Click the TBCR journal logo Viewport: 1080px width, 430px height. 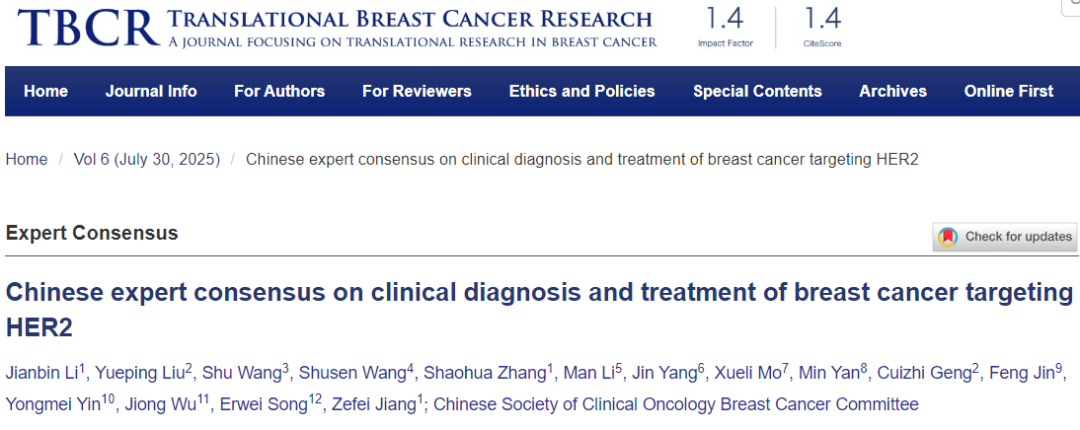(88, 27)
